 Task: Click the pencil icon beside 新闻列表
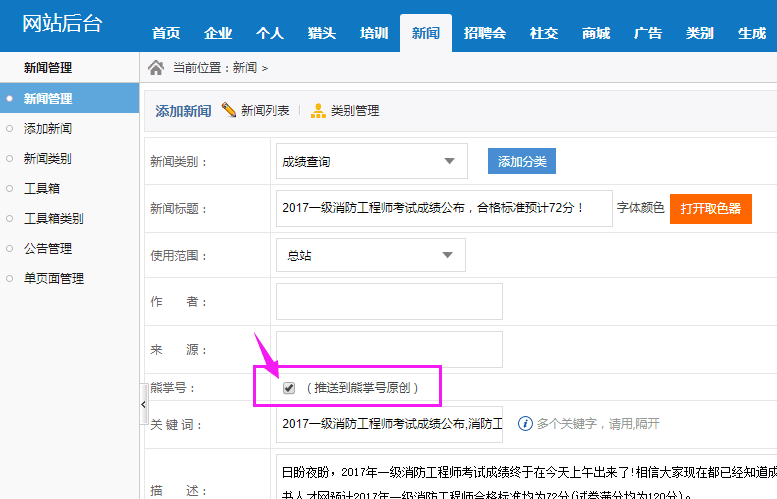pos(228,110)
